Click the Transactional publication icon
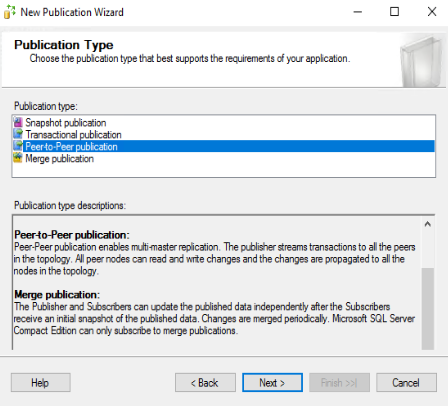Viewport: 448px width, 406px height. coord(18,134)
